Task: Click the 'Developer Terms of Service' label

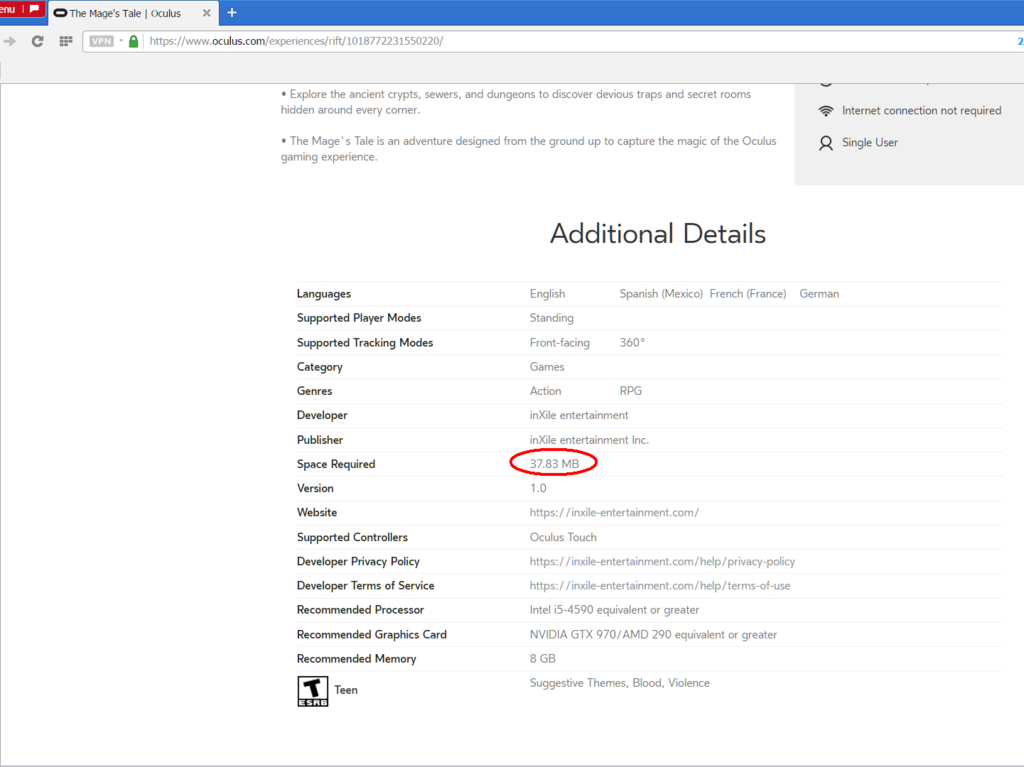Action: click(x=365, y=586)
